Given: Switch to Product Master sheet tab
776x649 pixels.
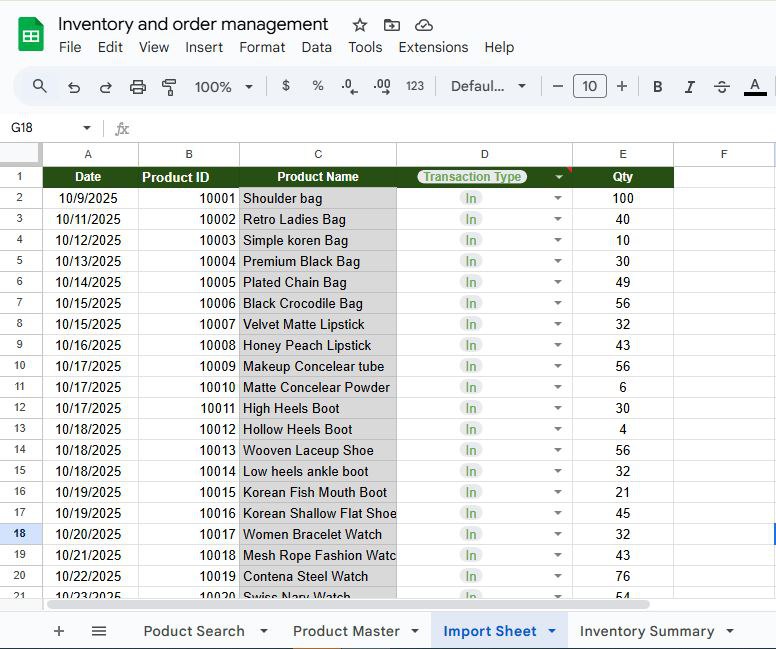Looking at the screenshot, I should click(x=346, y=631).
